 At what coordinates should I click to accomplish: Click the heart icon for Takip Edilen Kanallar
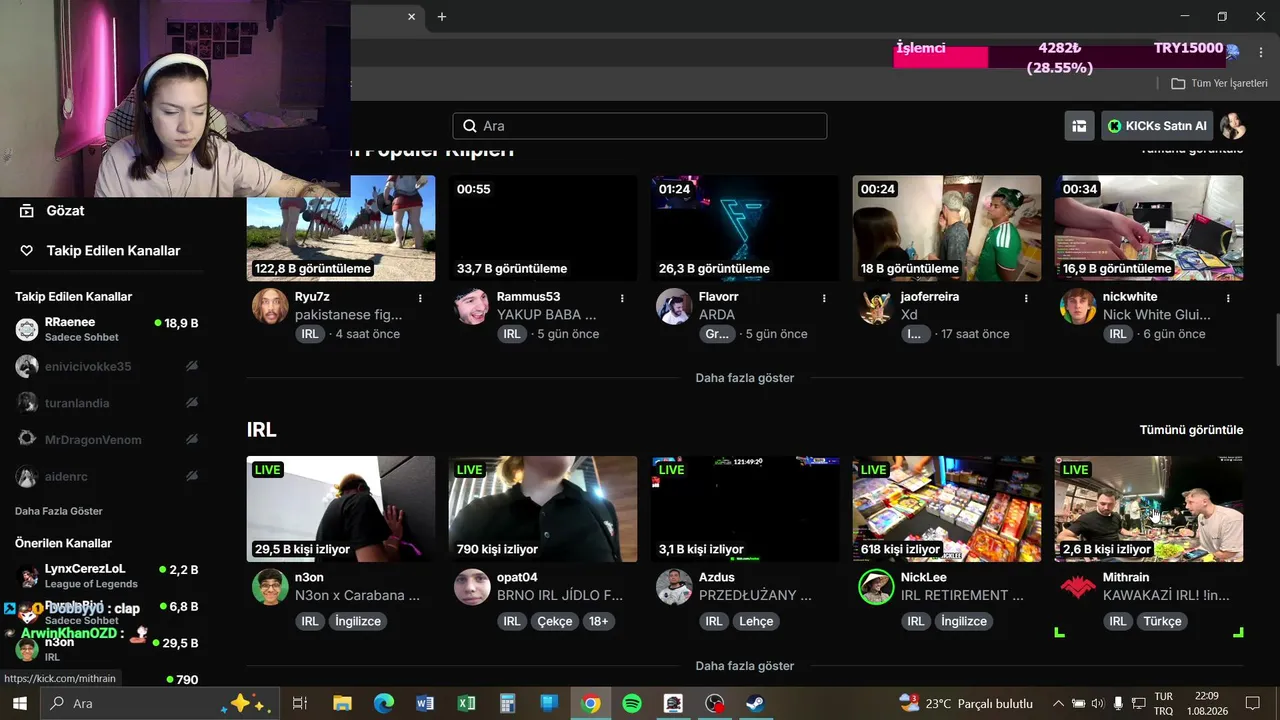coord(27,251)
